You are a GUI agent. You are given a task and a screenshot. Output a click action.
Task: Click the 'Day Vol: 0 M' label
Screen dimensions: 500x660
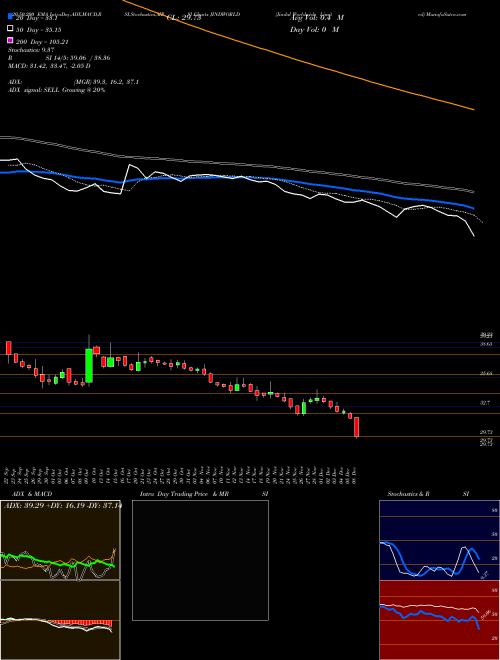(x=314, y=30)
